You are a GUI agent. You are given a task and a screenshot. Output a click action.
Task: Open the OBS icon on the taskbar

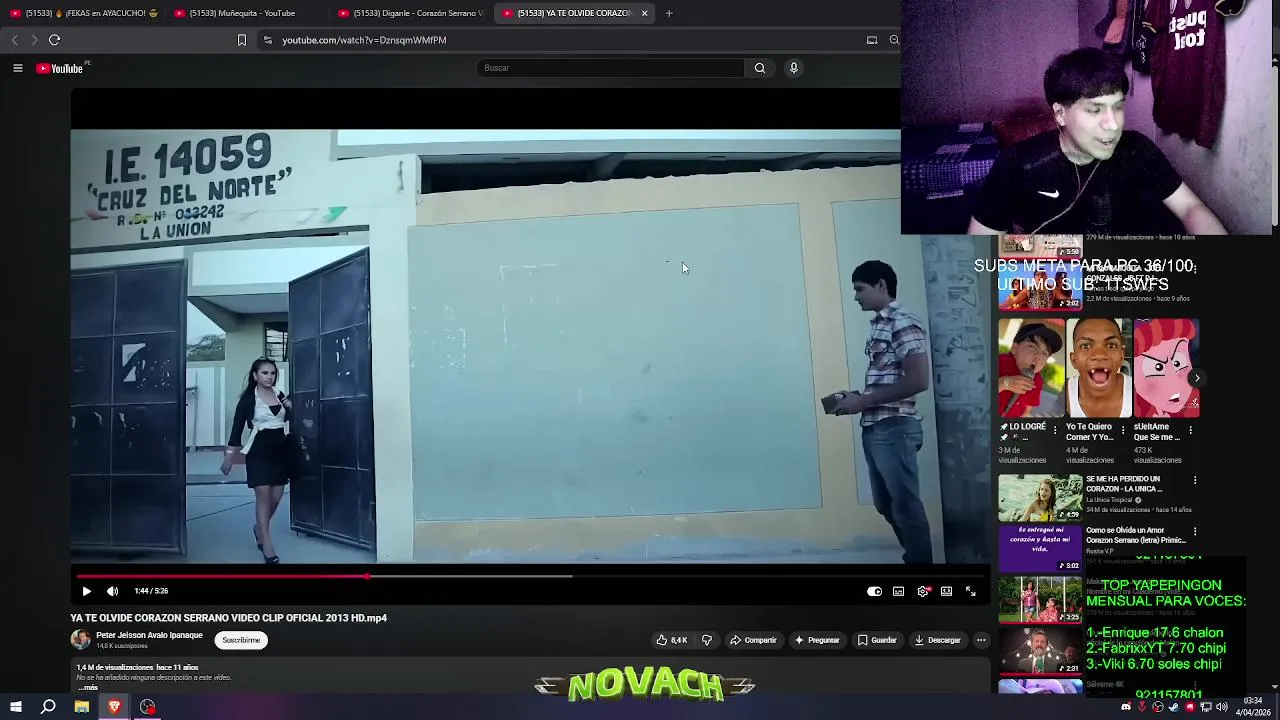click(x=148, y=707)
